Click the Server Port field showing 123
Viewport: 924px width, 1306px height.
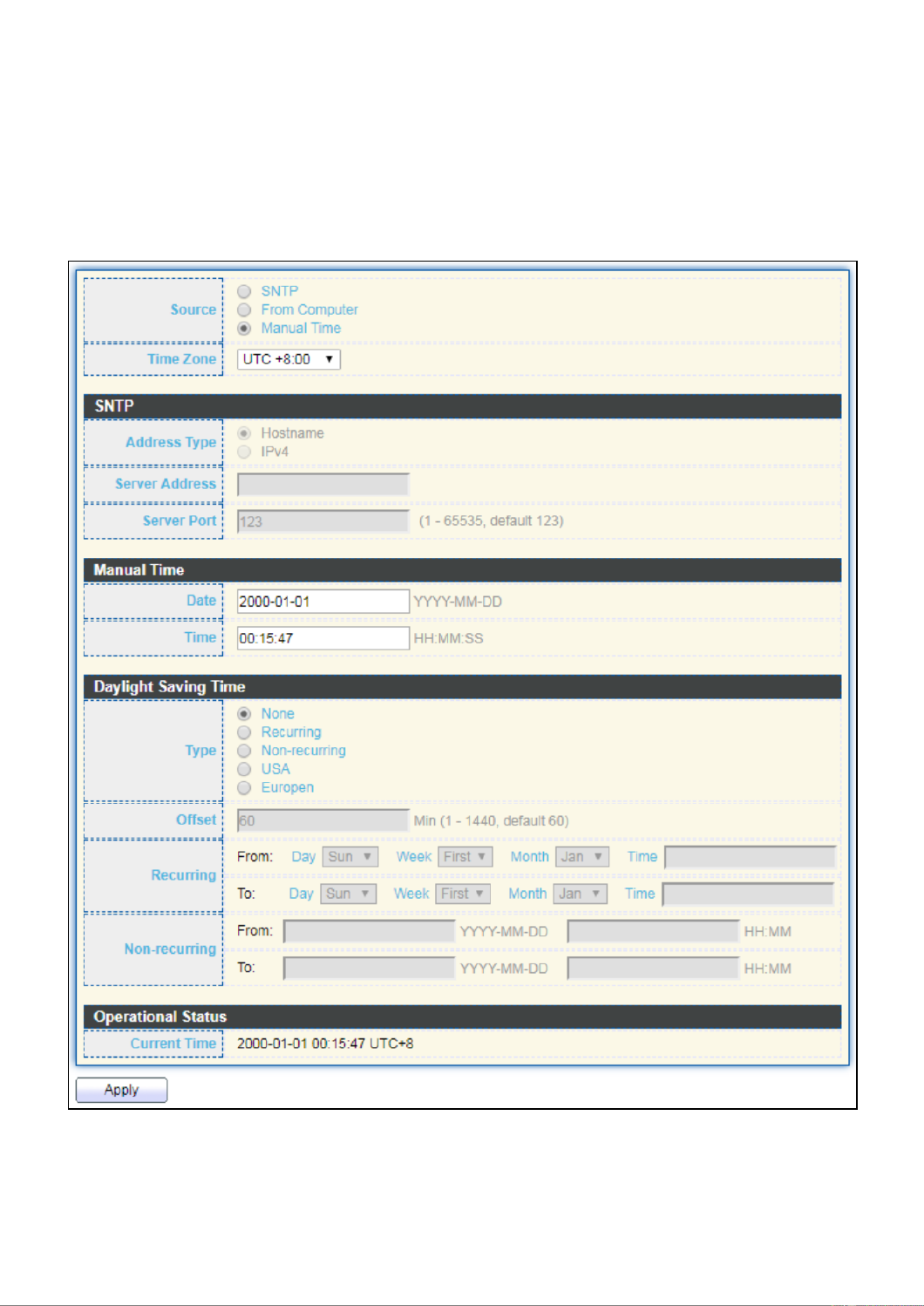point(323,521)
